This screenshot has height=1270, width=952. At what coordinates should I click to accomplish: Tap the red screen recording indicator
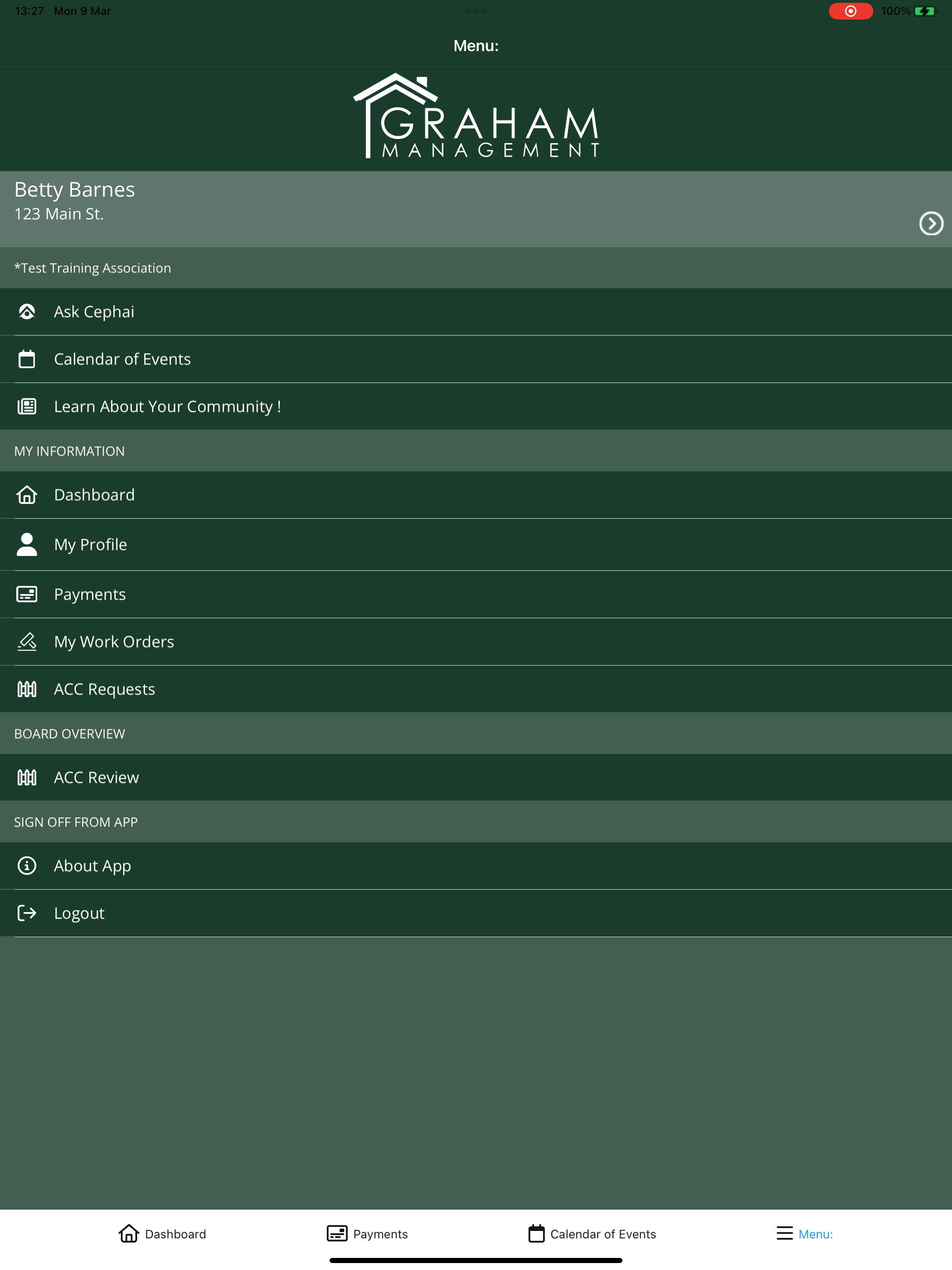point(850,11)
